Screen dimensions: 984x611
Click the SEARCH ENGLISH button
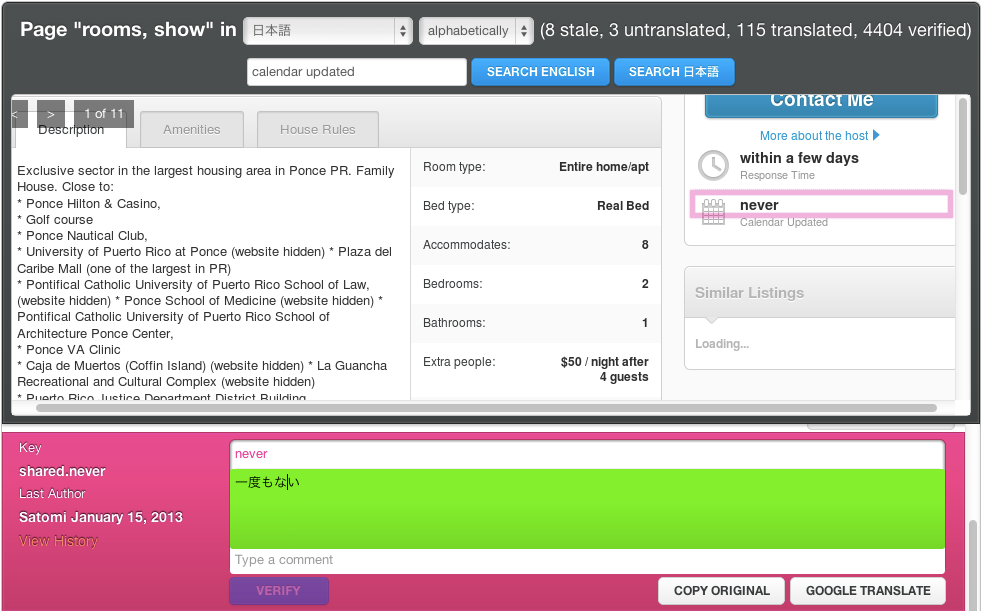(540, 72)
